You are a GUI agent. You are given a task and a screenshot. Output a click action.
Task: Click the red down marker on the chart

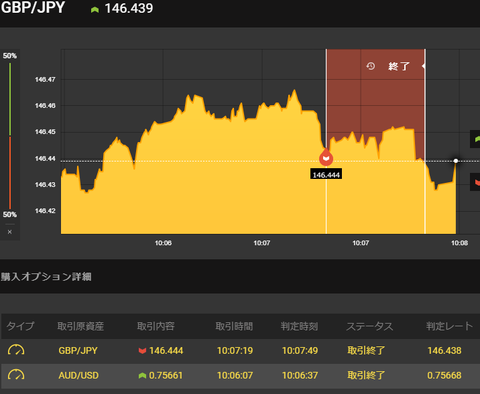point(326,158)
